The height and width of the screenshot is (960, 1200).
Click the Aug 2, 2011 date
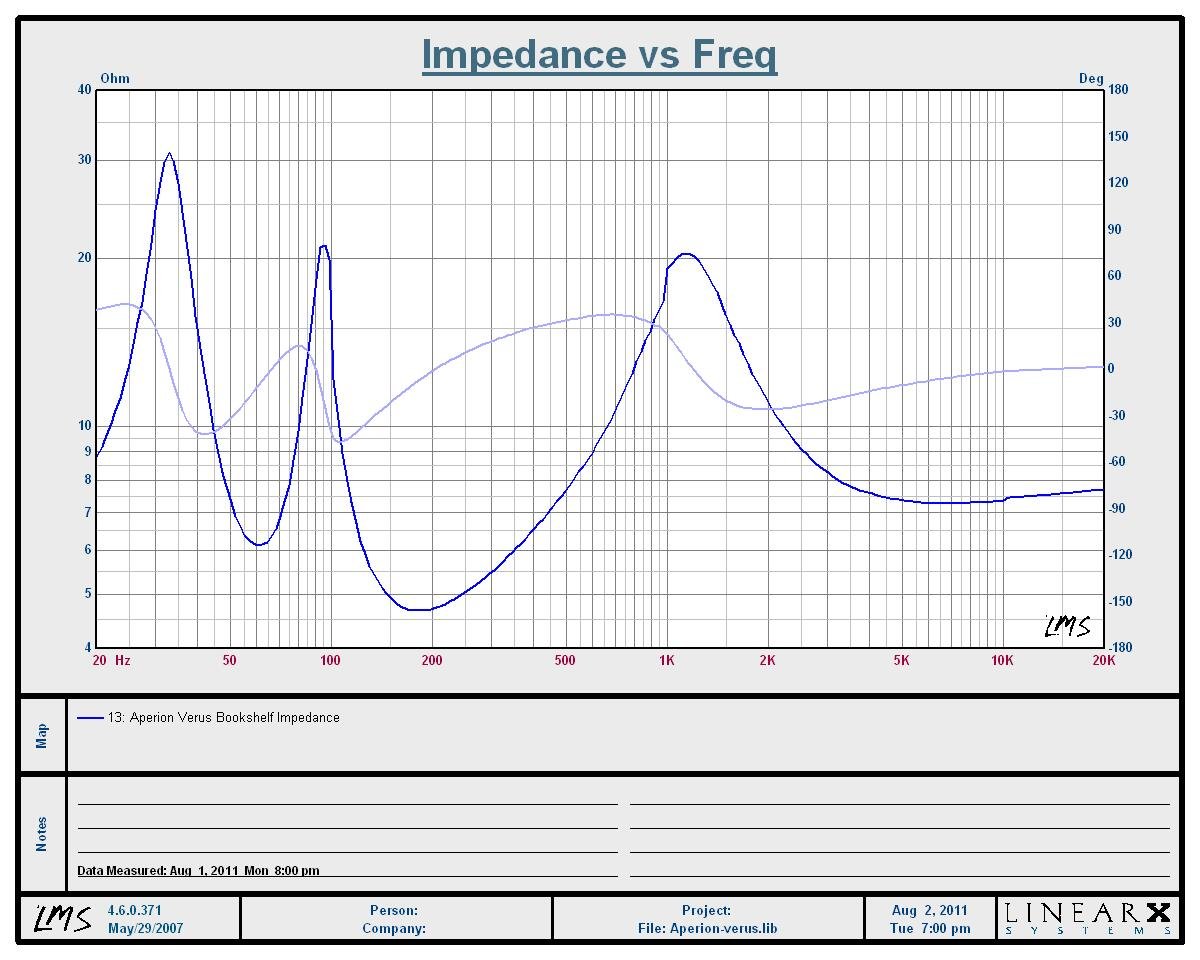930,910
